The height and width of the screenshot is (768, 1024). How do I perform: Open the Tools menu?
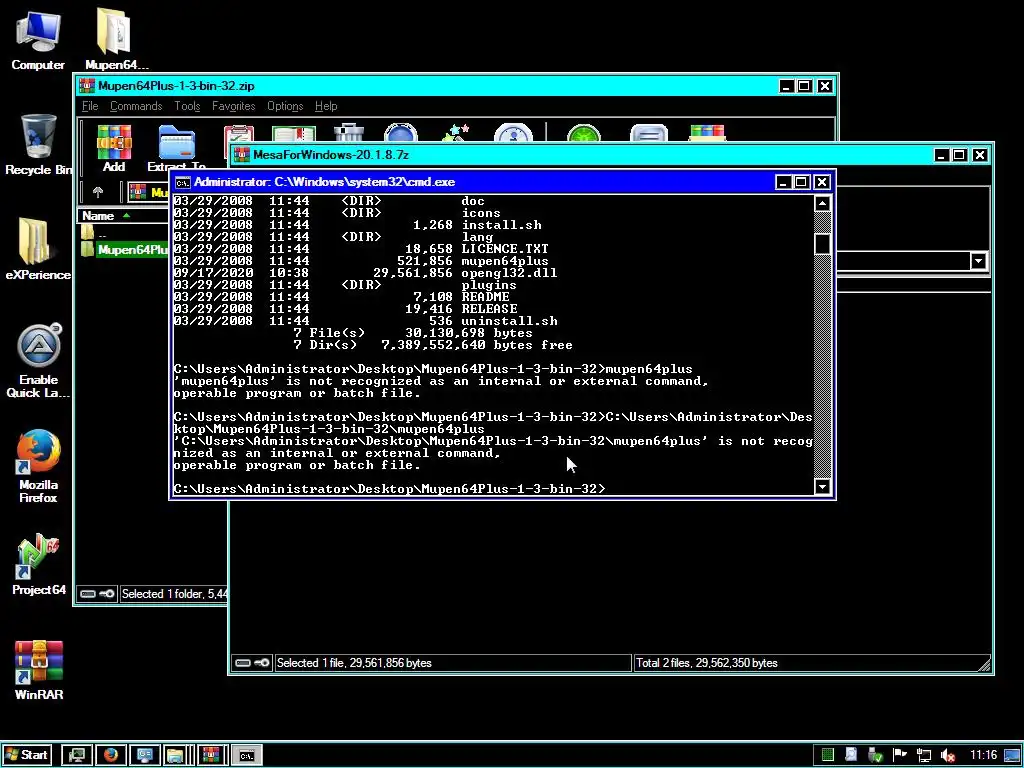pyautogui.click(x=187, y=106)
